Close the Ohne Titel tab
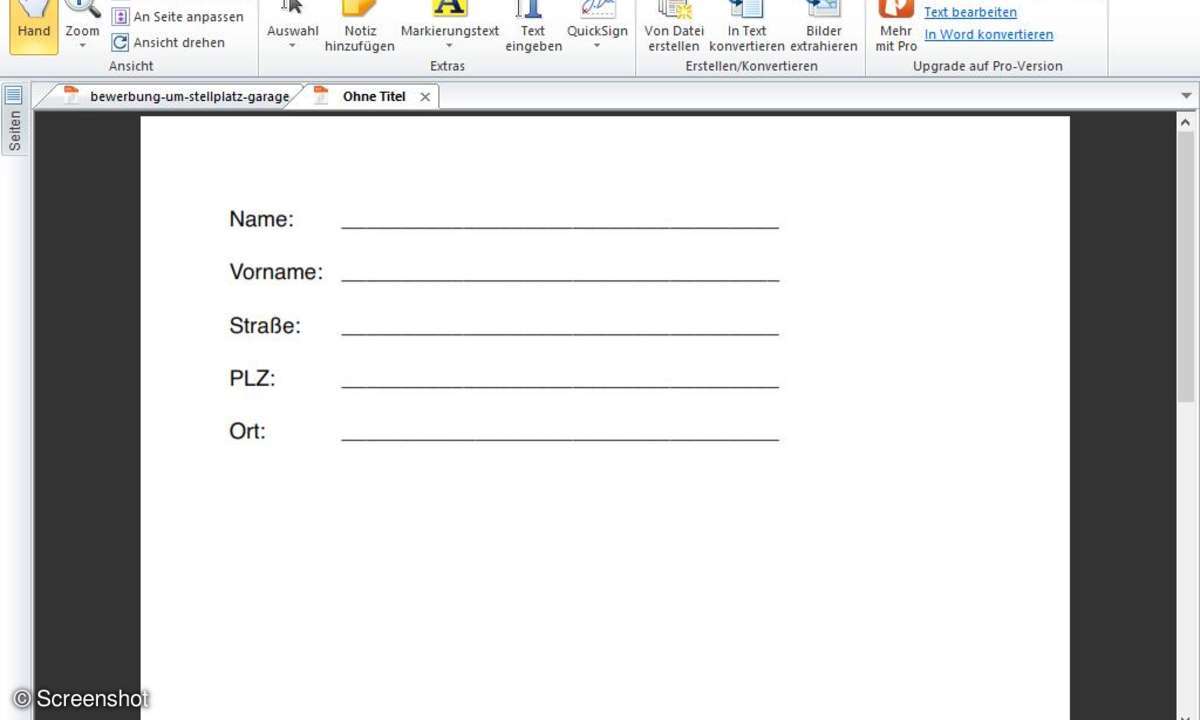 [425, 97]
